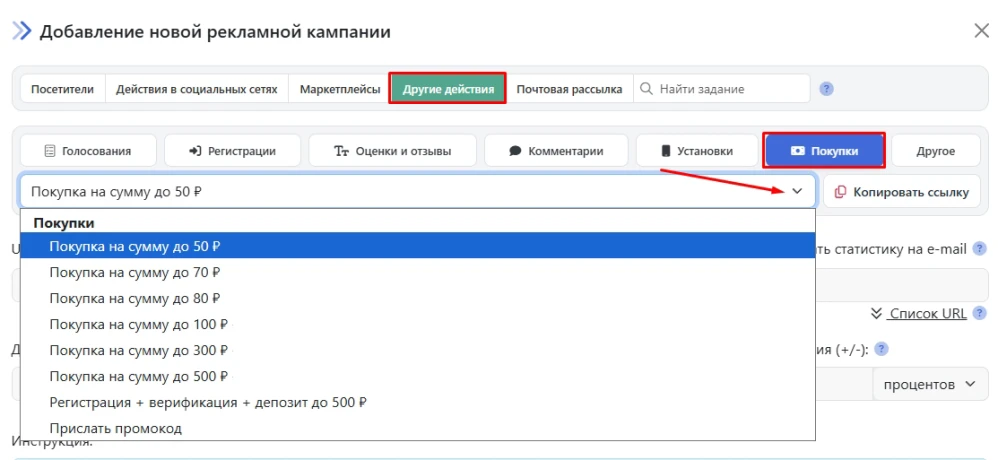The width and height of the screenshot is (998, 460).
Task: Choose the Комментарии category
Action: [x=556, y=151]
